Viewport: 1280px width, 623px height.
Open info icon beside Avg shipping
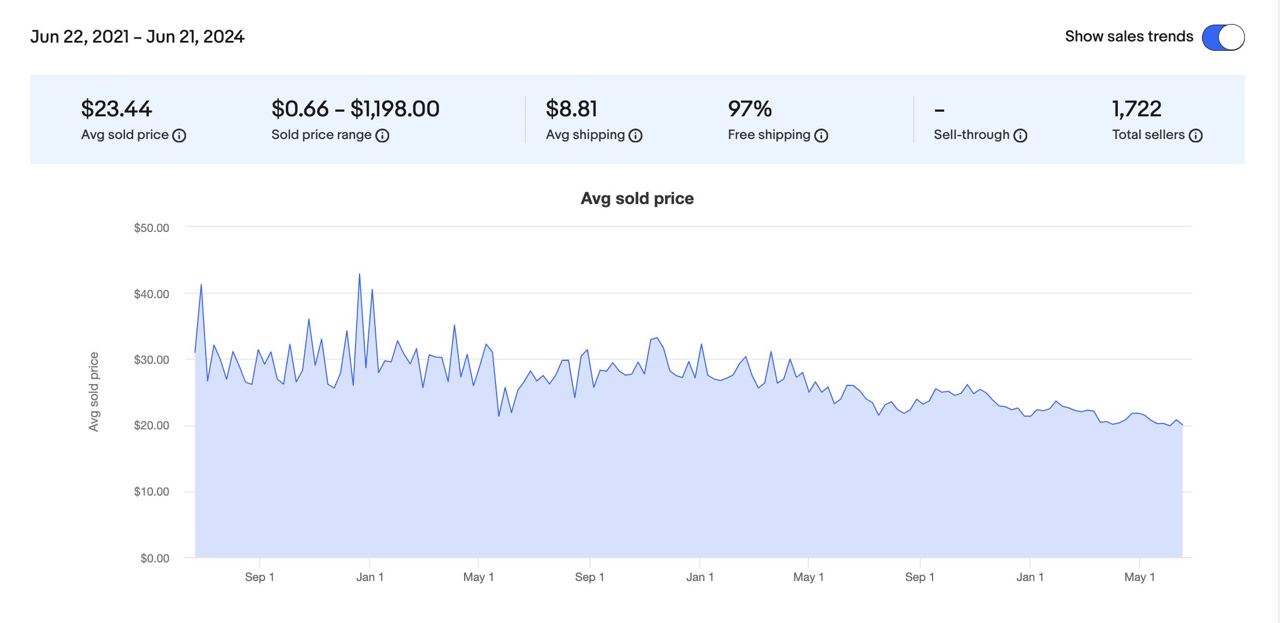635,136
